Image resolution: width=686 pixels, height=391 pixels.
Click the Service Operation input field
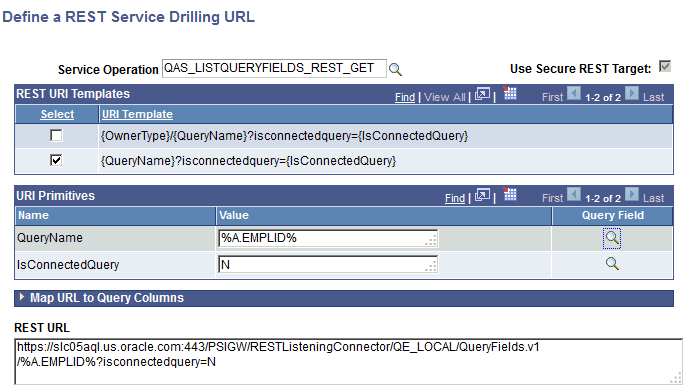(x=274, y=69)
